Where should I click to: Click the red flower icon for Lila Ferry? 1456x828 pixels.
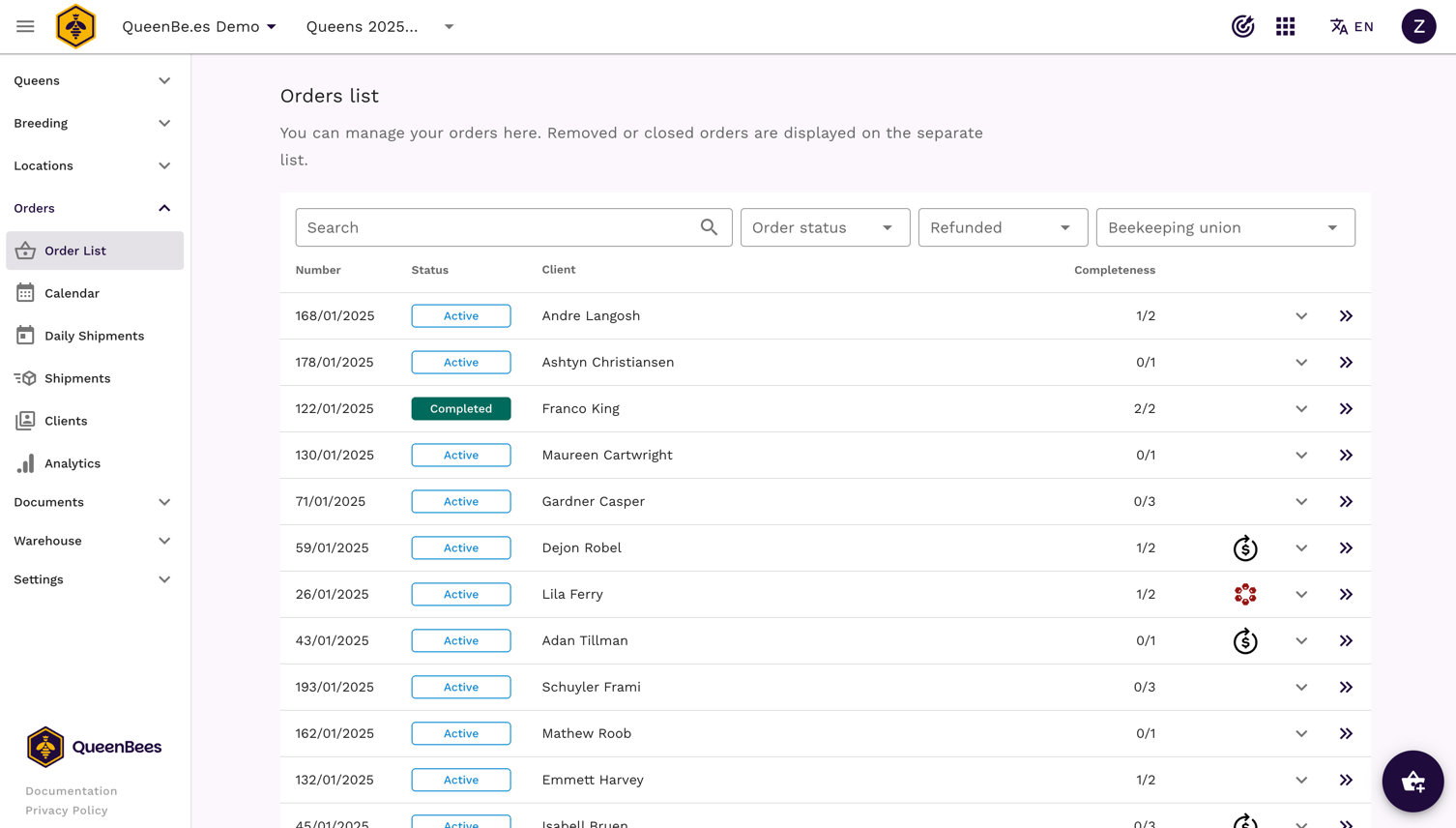(x=1245, y=594)
